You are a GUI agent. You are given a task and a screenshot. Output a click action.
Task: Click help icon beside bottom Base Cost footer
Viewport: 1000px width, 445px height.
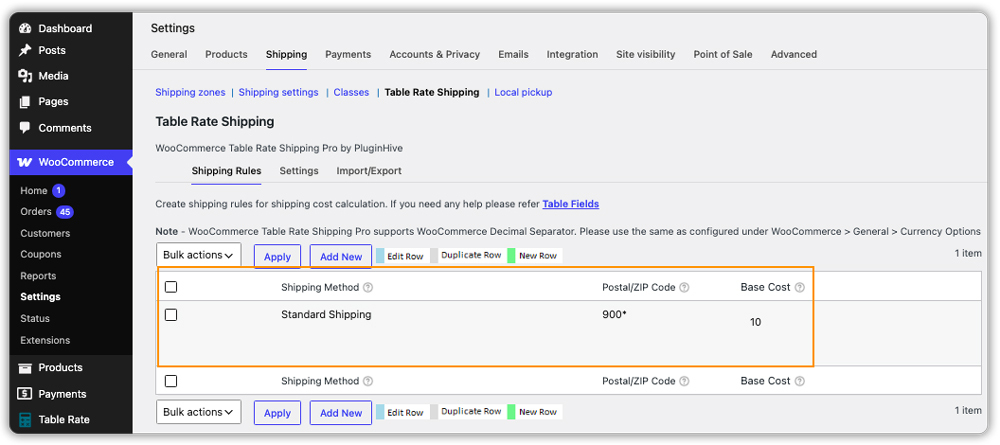click(x=800, y=381)
